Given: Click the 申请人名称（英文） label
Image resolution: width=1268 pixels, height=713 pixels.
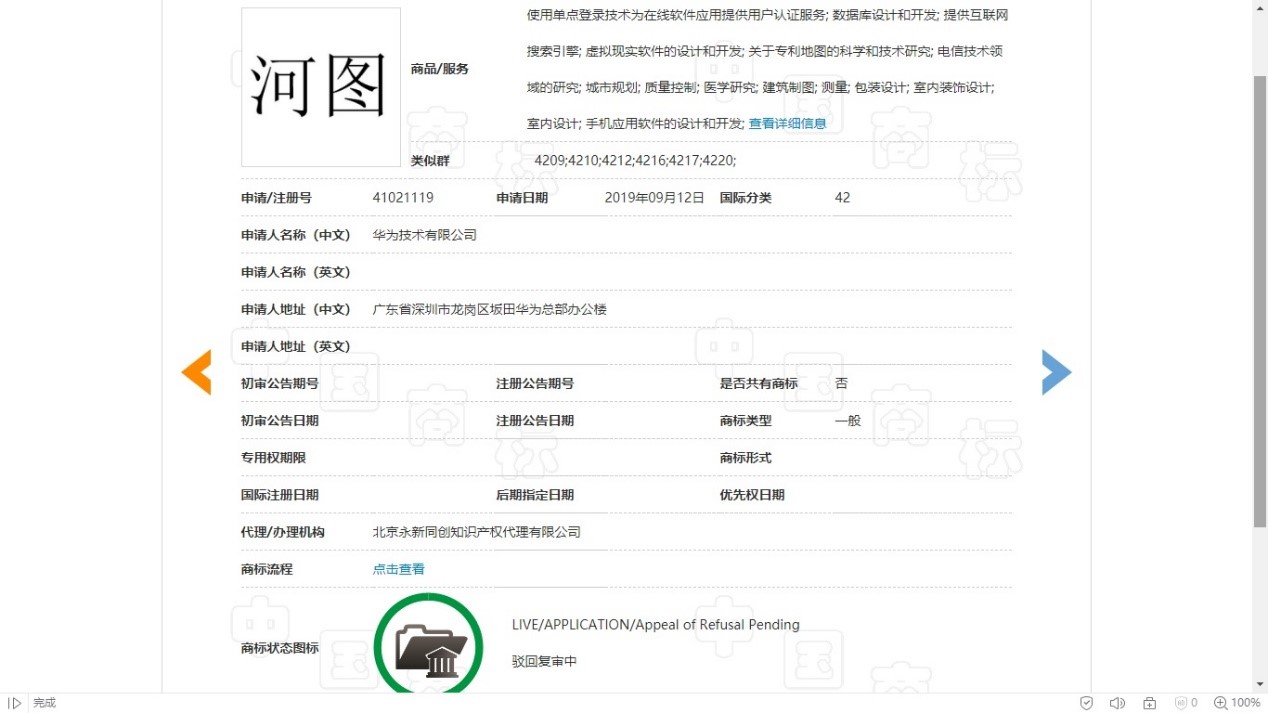Looking at the screenshot, I should pos(296,272).
